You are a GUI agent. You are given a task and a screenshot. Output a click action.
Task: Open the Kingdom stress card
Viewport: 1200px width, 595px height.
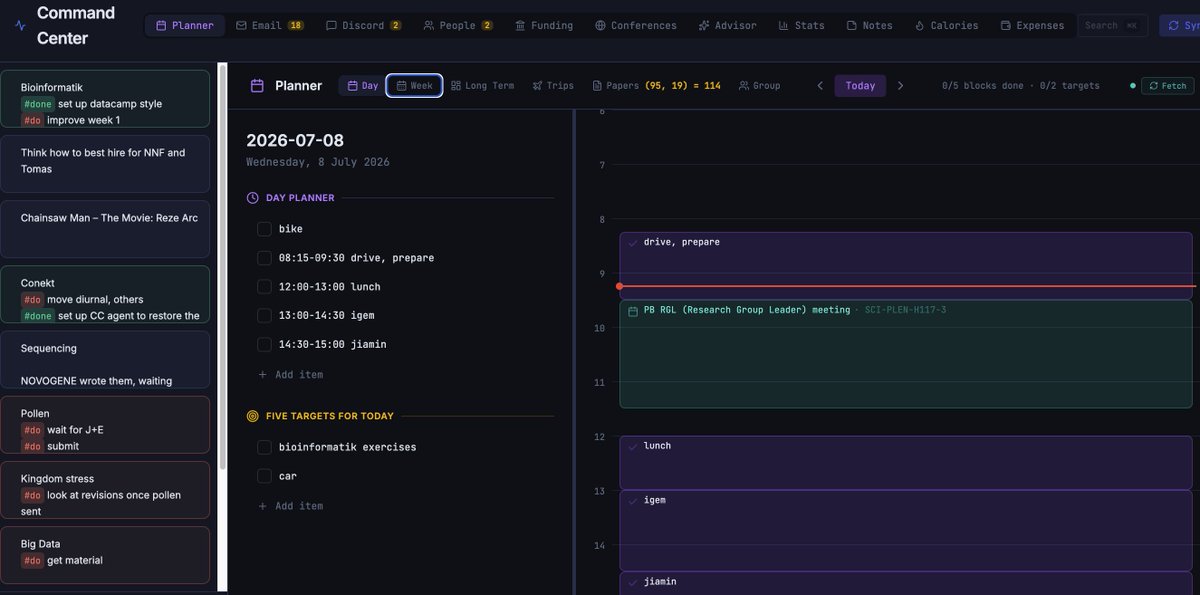coord(106,490)
